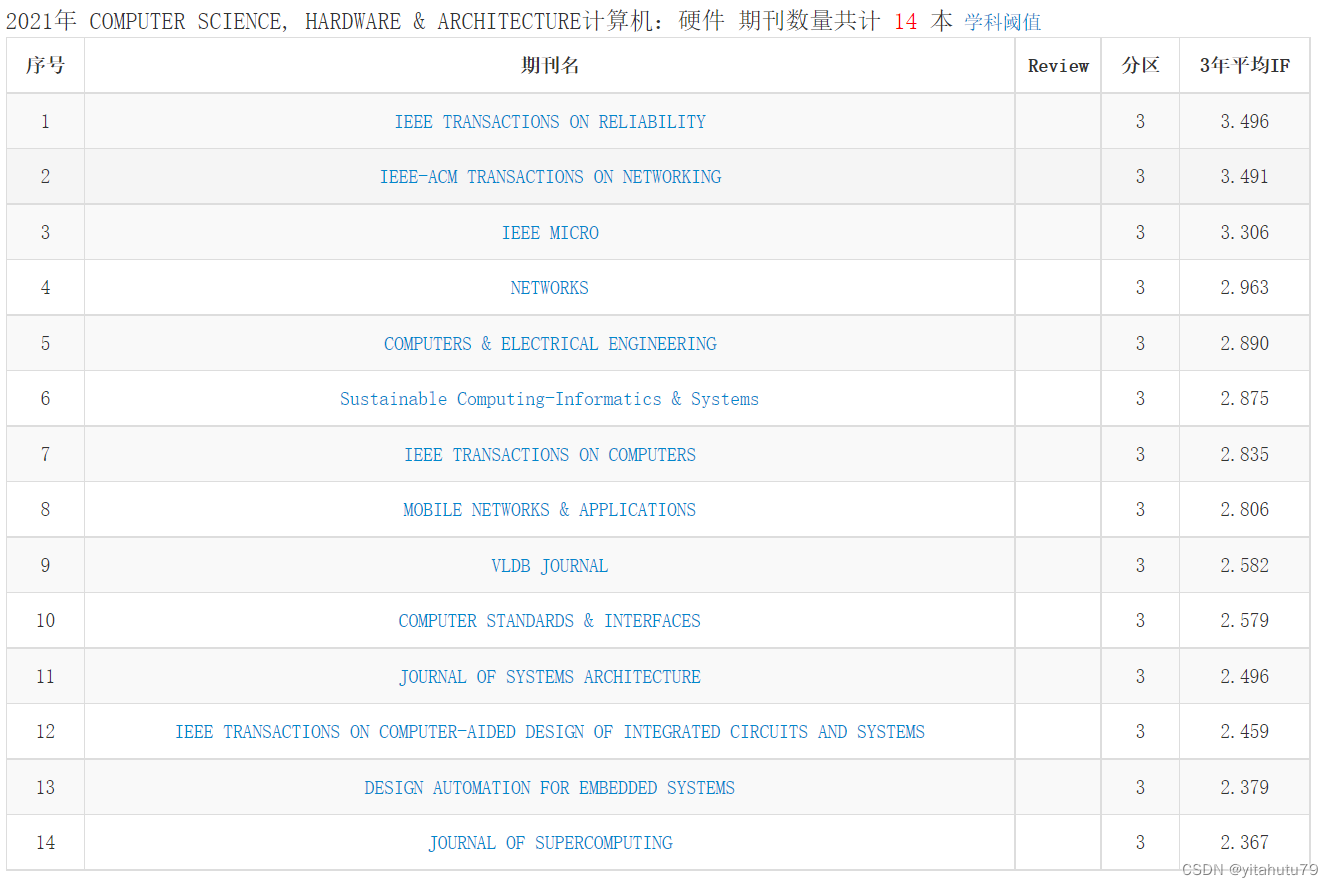Click the 分区 value in the NETWORKS row
Viewport: 1333px width, 887px height.
point(1140,288)
